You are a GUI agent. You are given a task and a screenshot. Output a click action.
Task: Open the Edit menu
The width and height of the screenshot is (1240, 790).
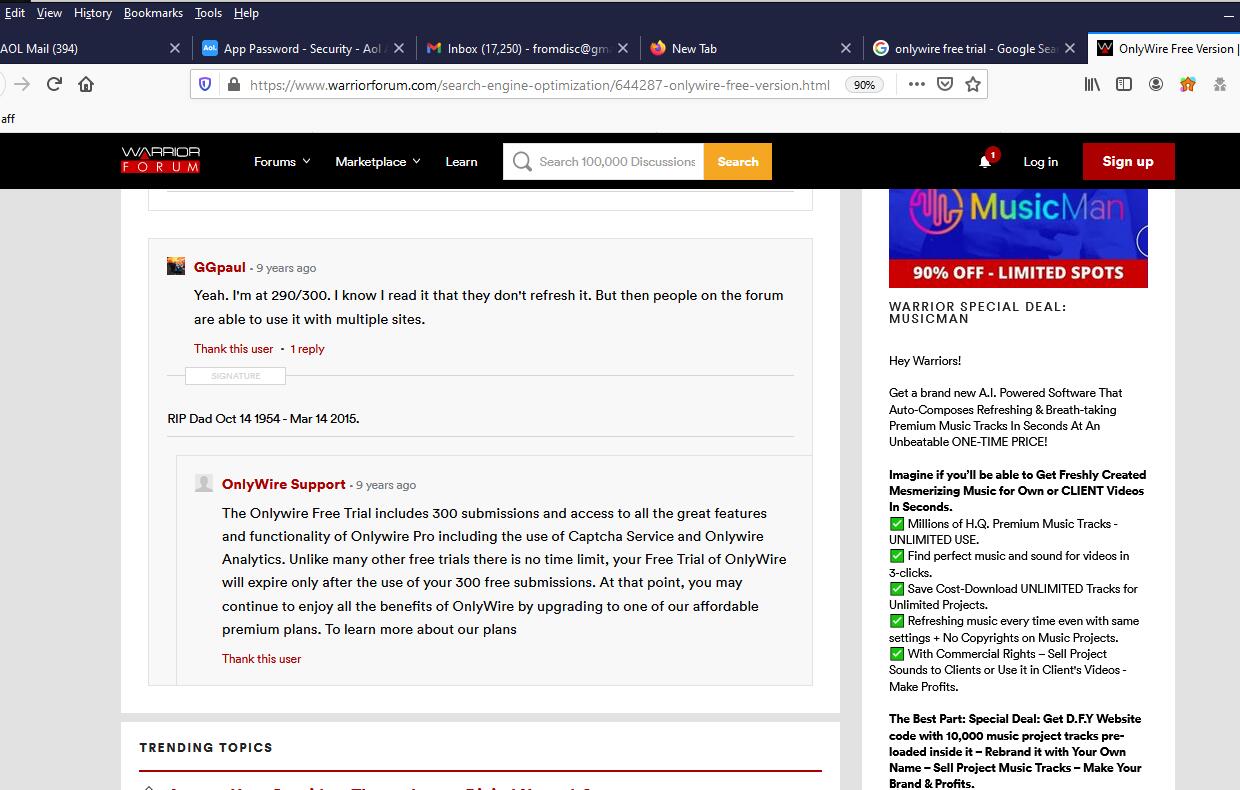point(14,13)
